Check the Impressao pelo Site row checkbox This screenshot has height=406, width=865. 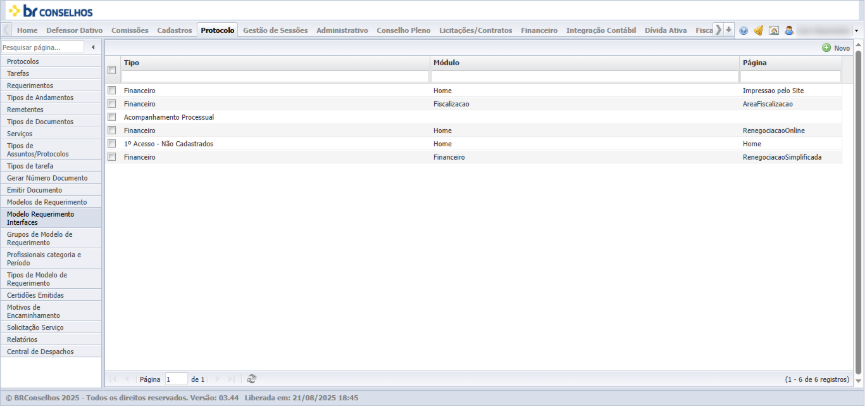pos(111,89)
